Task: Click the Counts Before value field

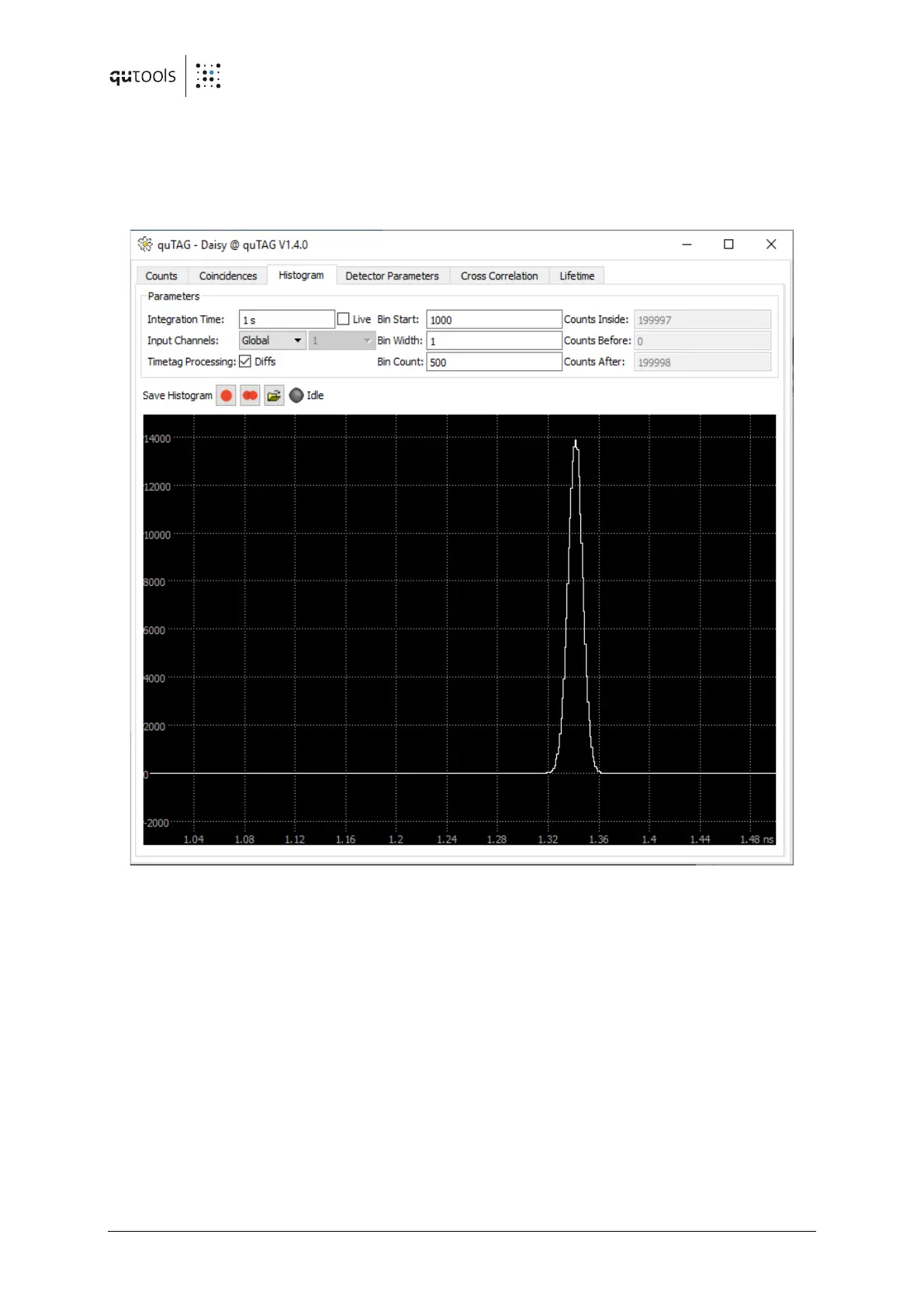Action: click(x=702, y=341)
